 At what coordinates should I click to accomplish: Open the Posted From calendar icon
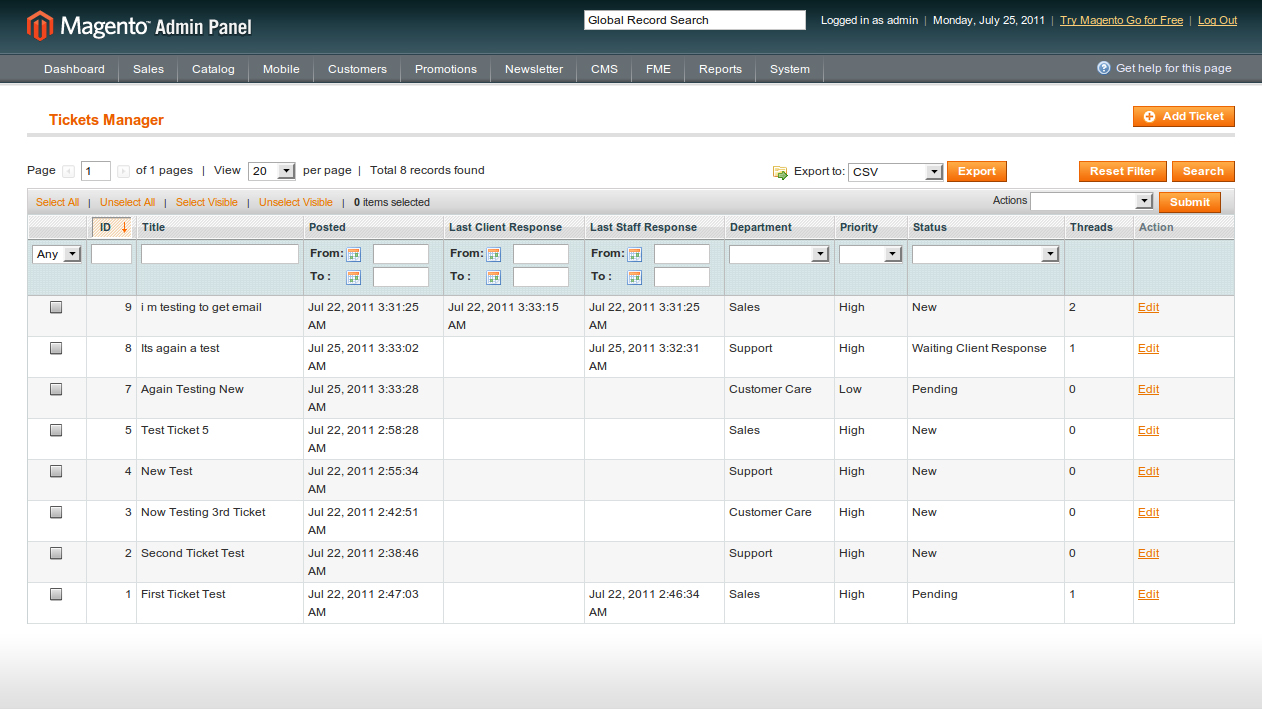354,254
